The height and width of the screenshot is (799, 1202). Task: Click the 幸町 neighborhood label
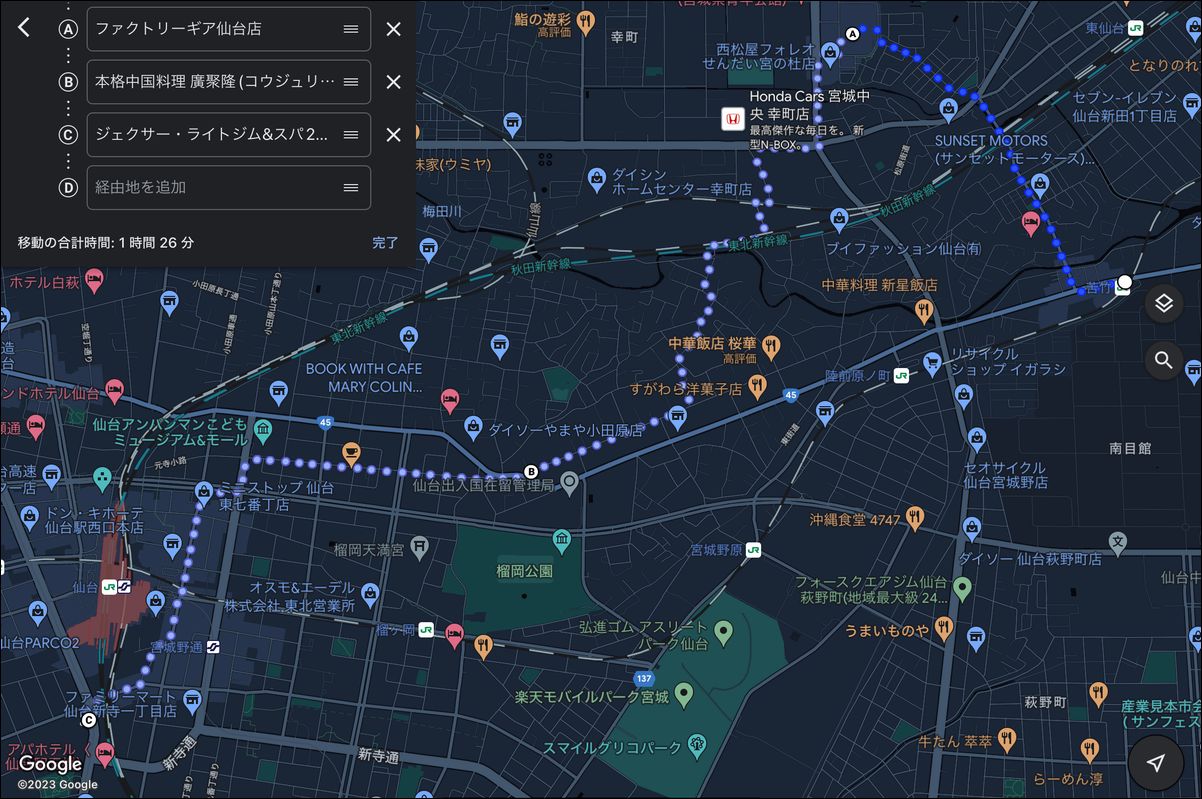(x=624, y=37)
